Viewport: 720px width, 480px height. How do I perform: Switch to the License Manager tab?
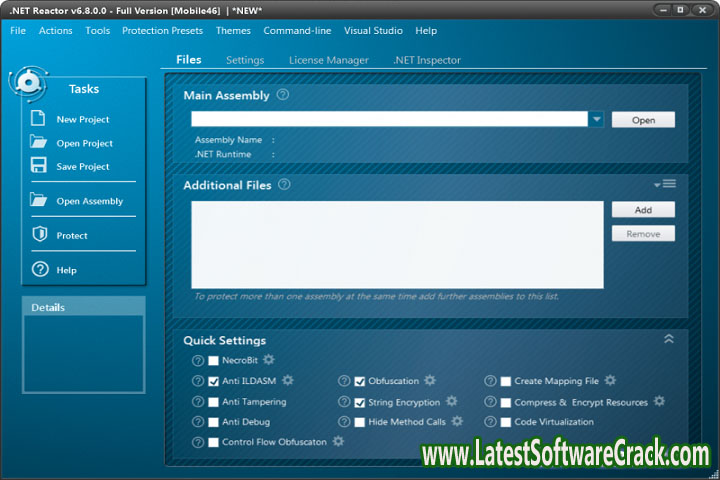(x=328, y=60)
